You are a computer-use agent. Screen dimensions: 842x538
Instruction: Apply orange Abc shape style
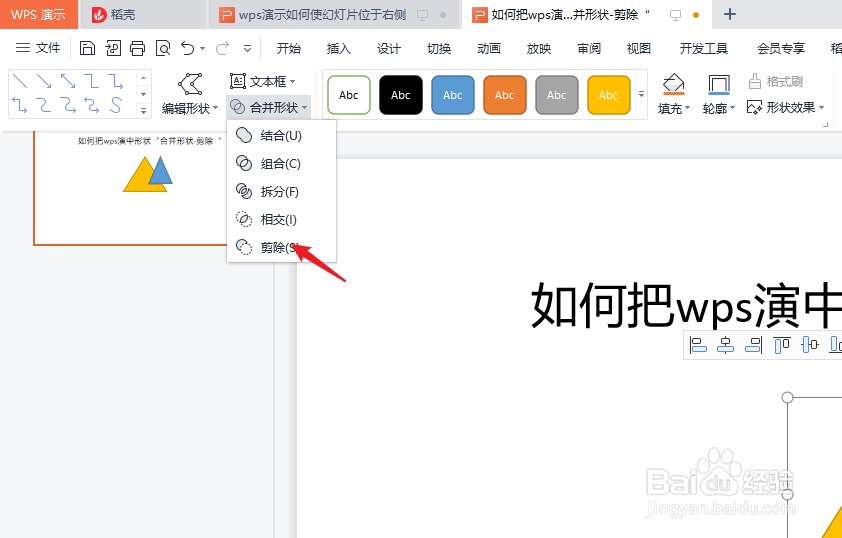[x=505, y=95]
